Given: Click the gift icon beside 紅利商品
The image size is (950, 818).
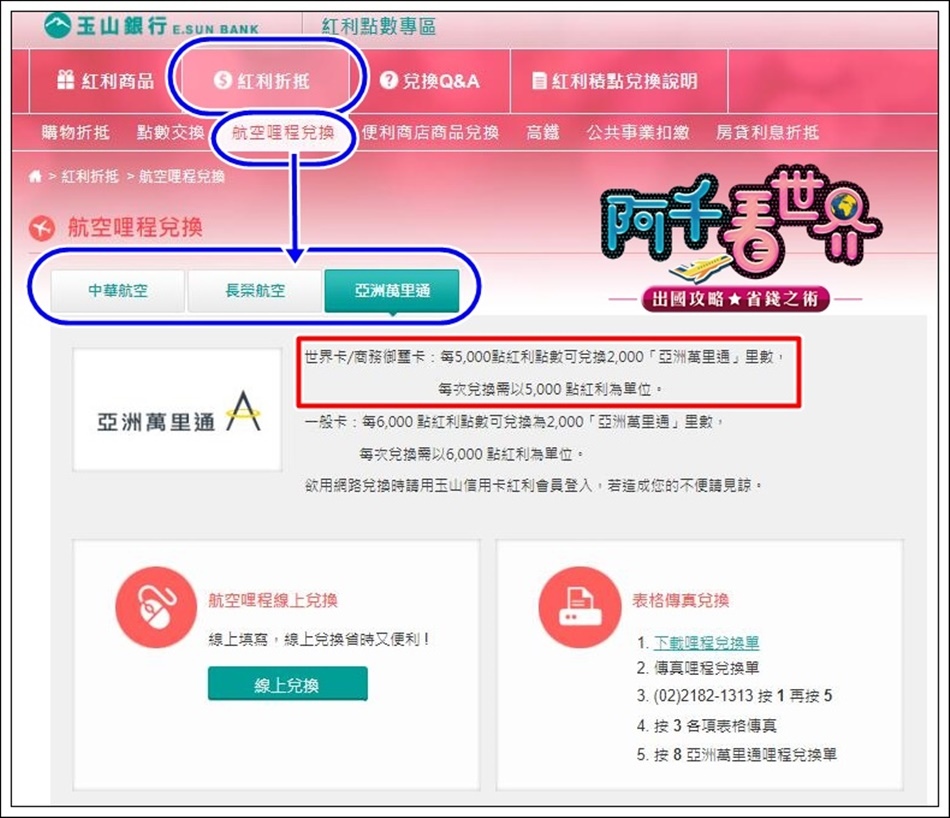Looking at the screenshot, I should (x=65, y=80).
